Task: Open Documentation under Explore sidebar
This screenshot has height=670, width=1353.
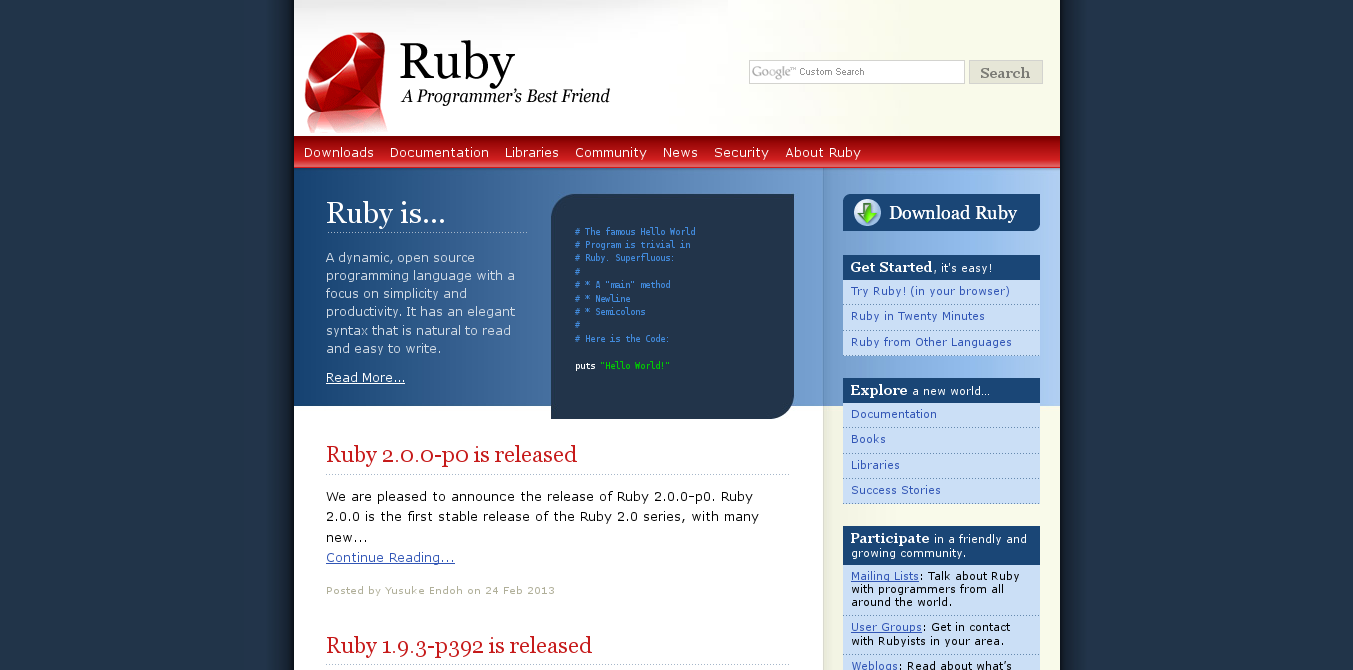Action: point(894,414)
